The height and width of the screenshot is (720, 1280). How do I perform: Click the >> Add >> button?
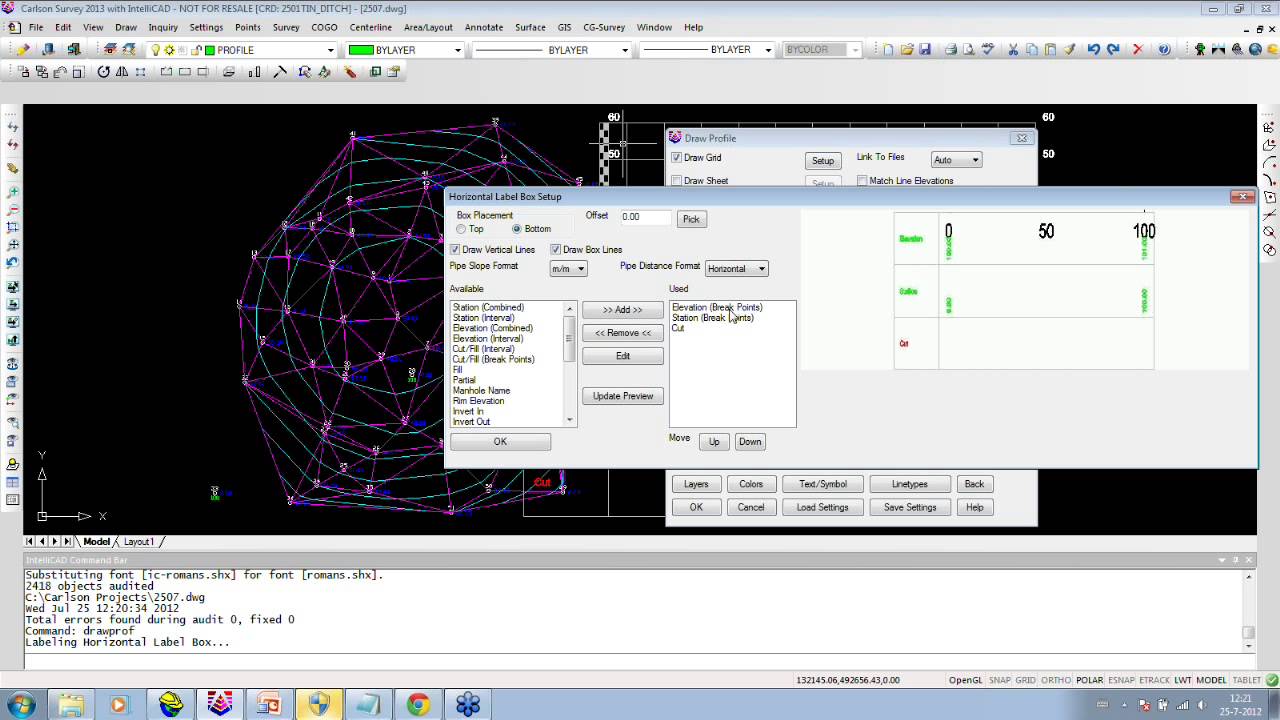tap(623, 310)
